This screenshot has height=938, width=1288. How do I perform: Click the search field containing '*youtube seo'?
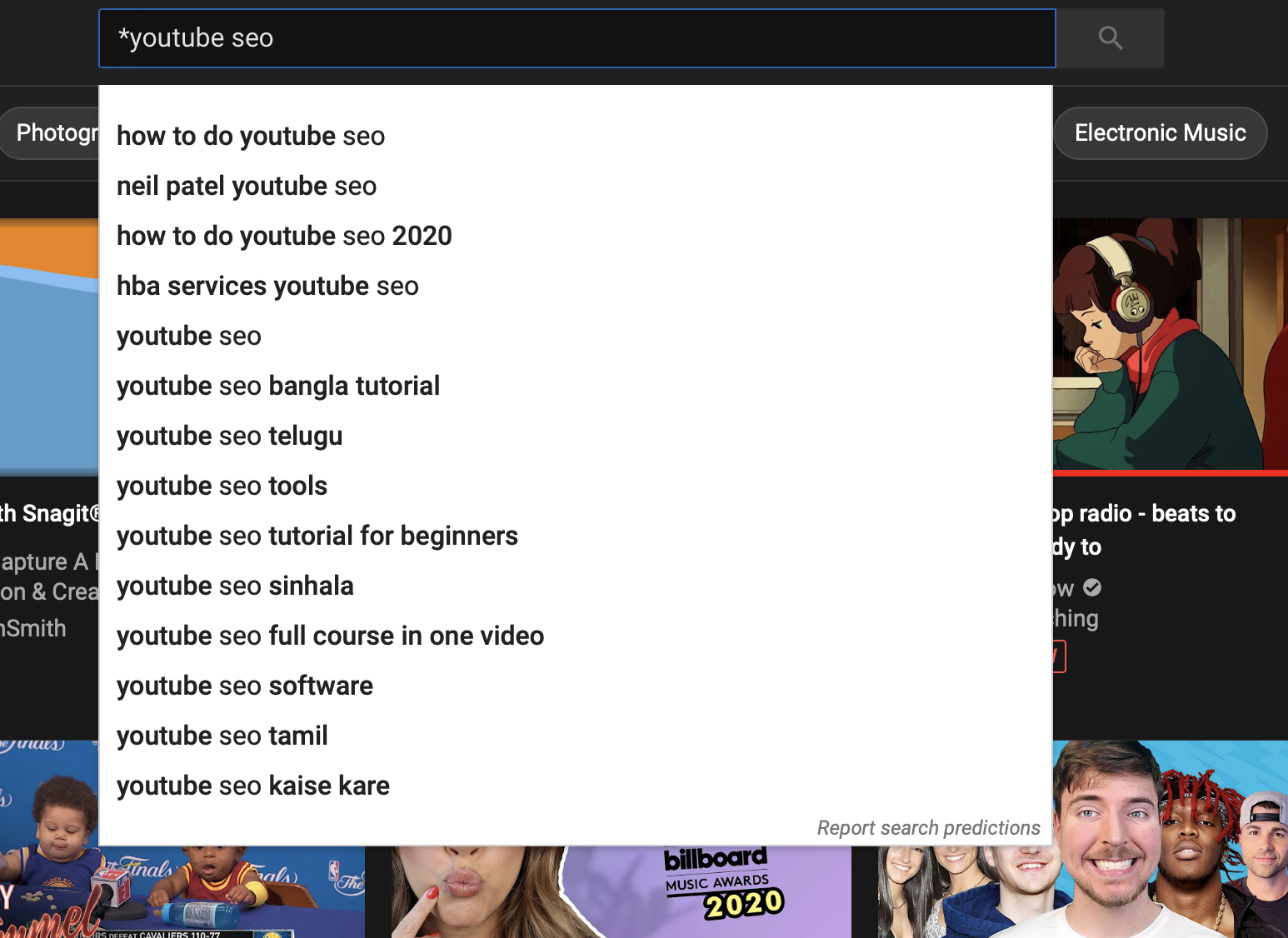[577, 38]
